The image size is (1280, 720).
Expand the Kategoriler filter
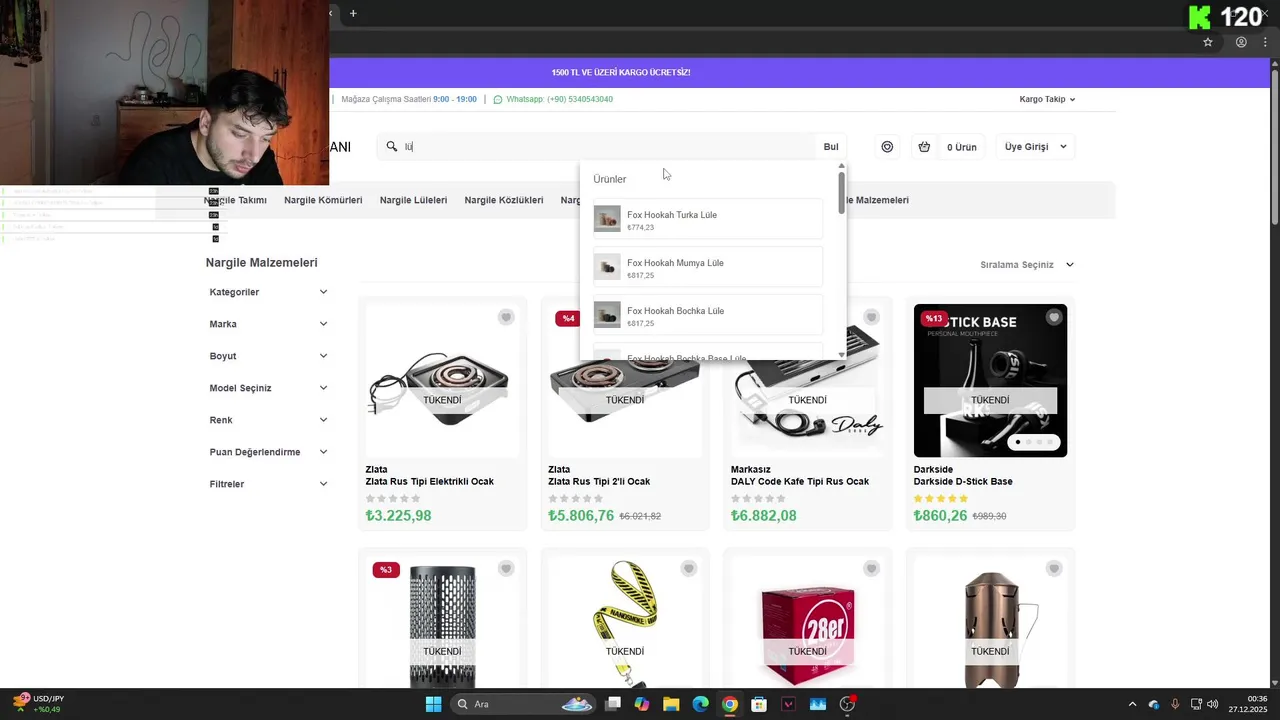pyautogui.click(x=268, y=292)
